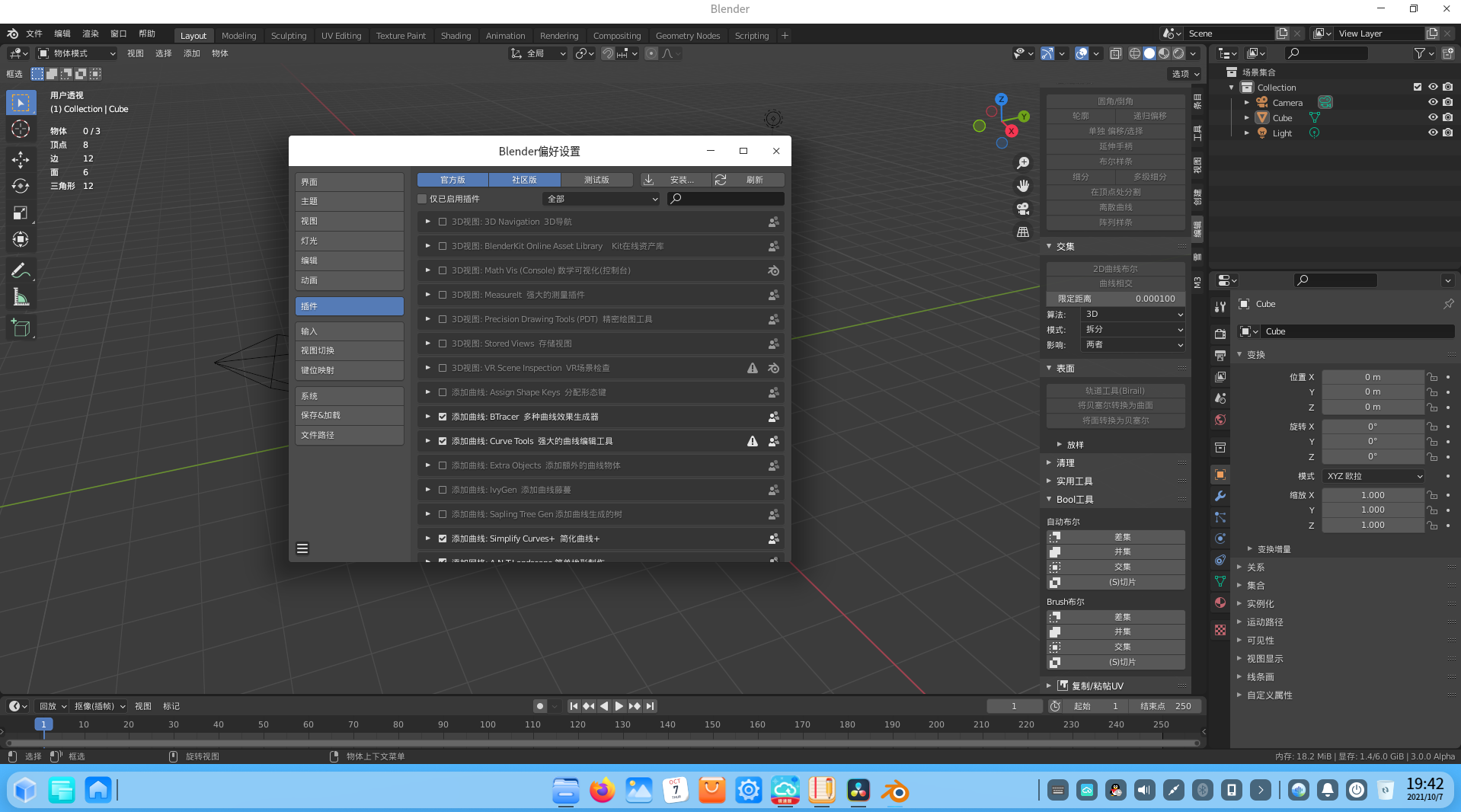Expand the Curve Tools add-on details
1461x812 pixels.
(x=428, y=441)
